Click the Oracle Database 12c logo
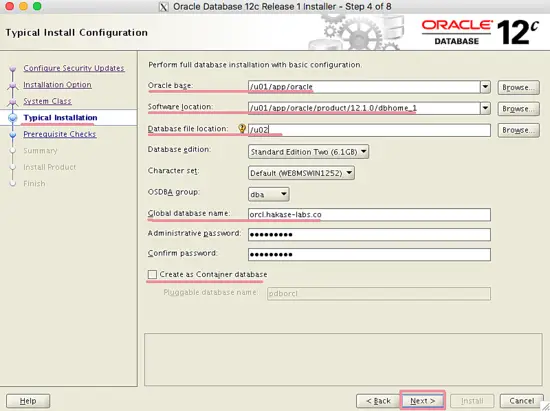 (480, 32)
